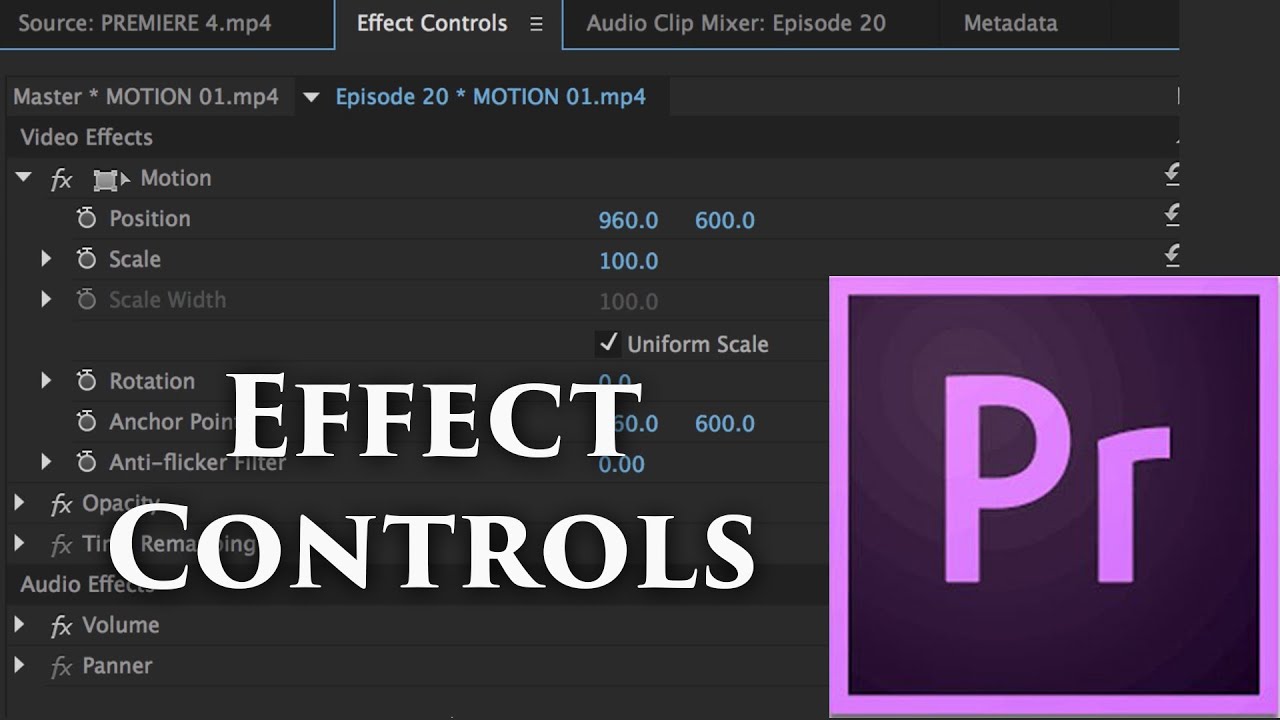The image size is (1280, 720).
Task: Expand the Time Remapping effect
Action: [x=19, y=544]
